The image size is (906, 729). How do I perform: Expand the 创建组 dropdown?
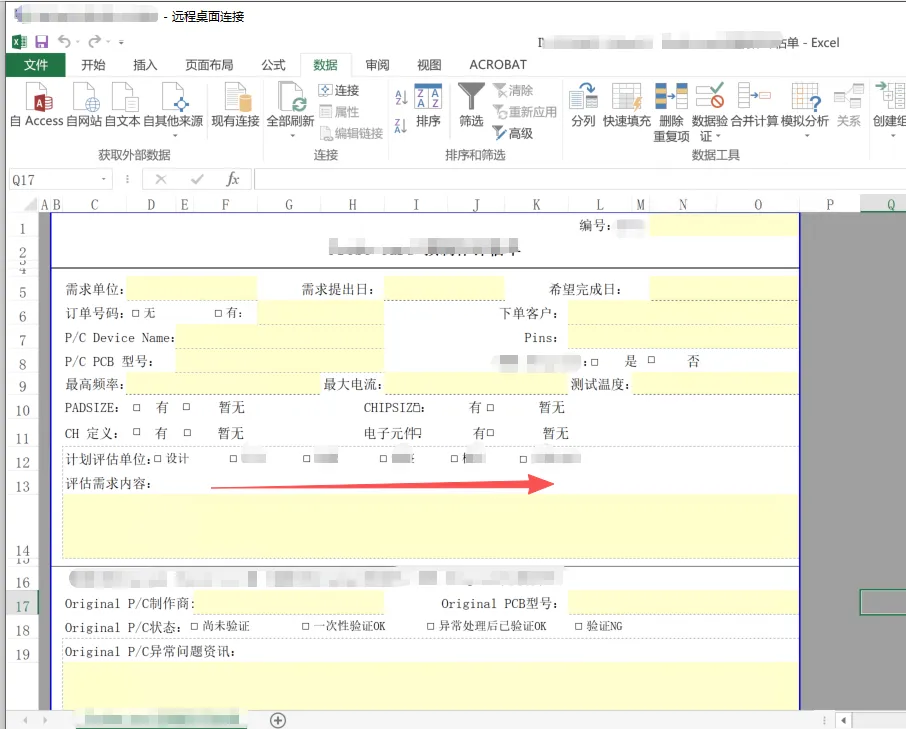tap(893, 136)
